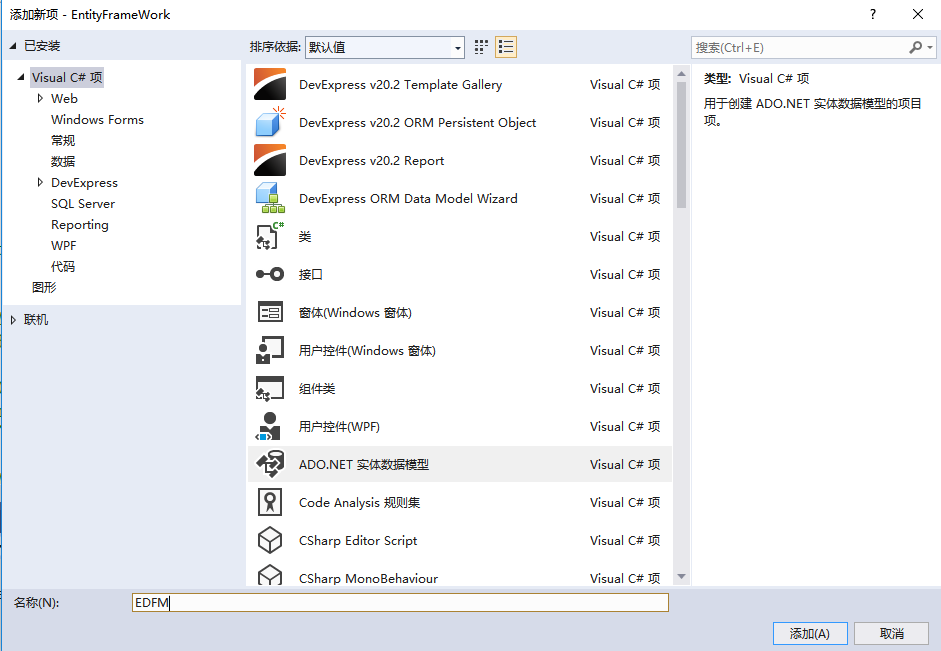Open the 排序依据 默认值 dropdown

(385, 47)
